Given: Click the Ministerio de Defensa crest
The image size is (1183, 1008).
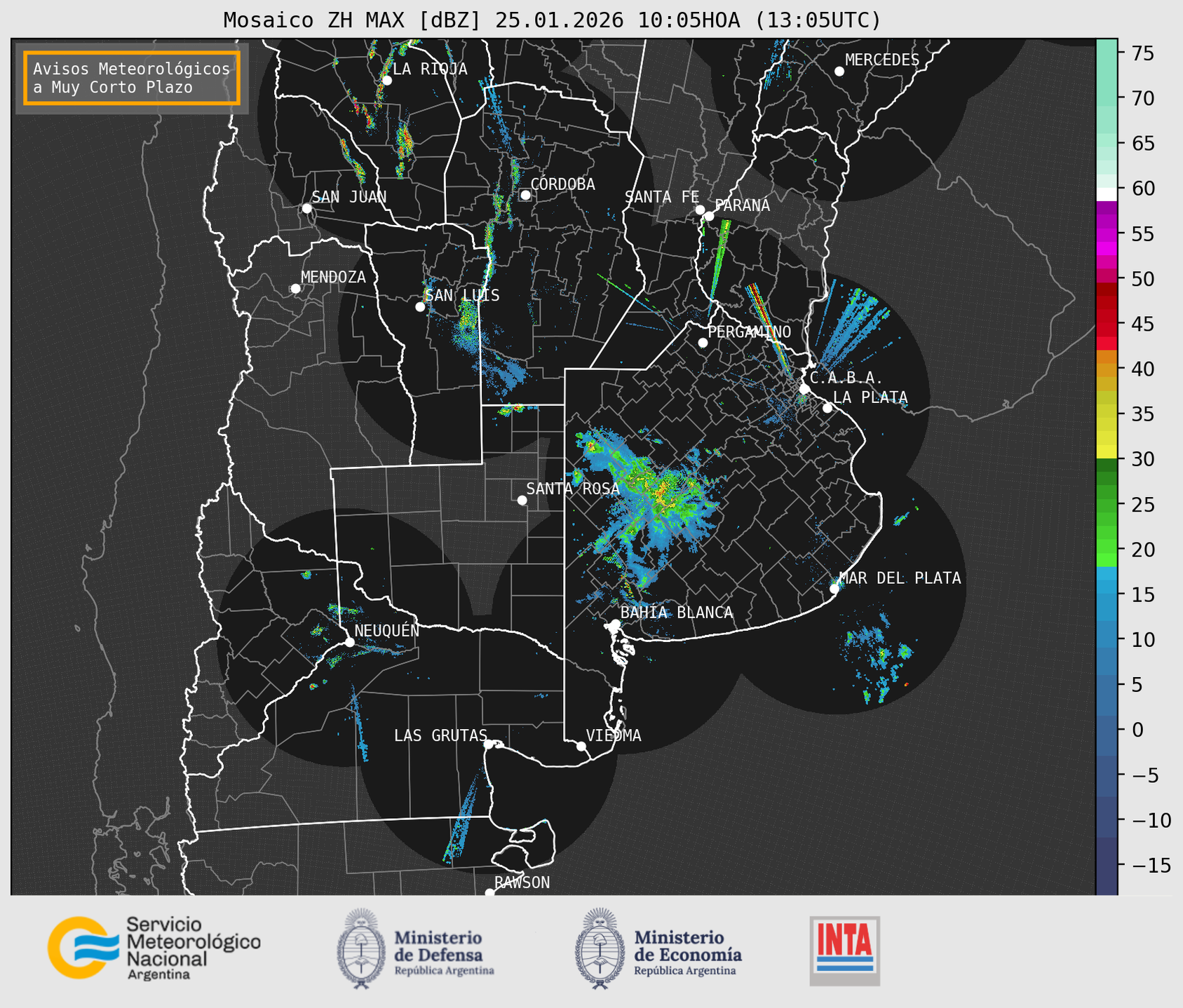Looking at the screenshot, I should point(361,948).
